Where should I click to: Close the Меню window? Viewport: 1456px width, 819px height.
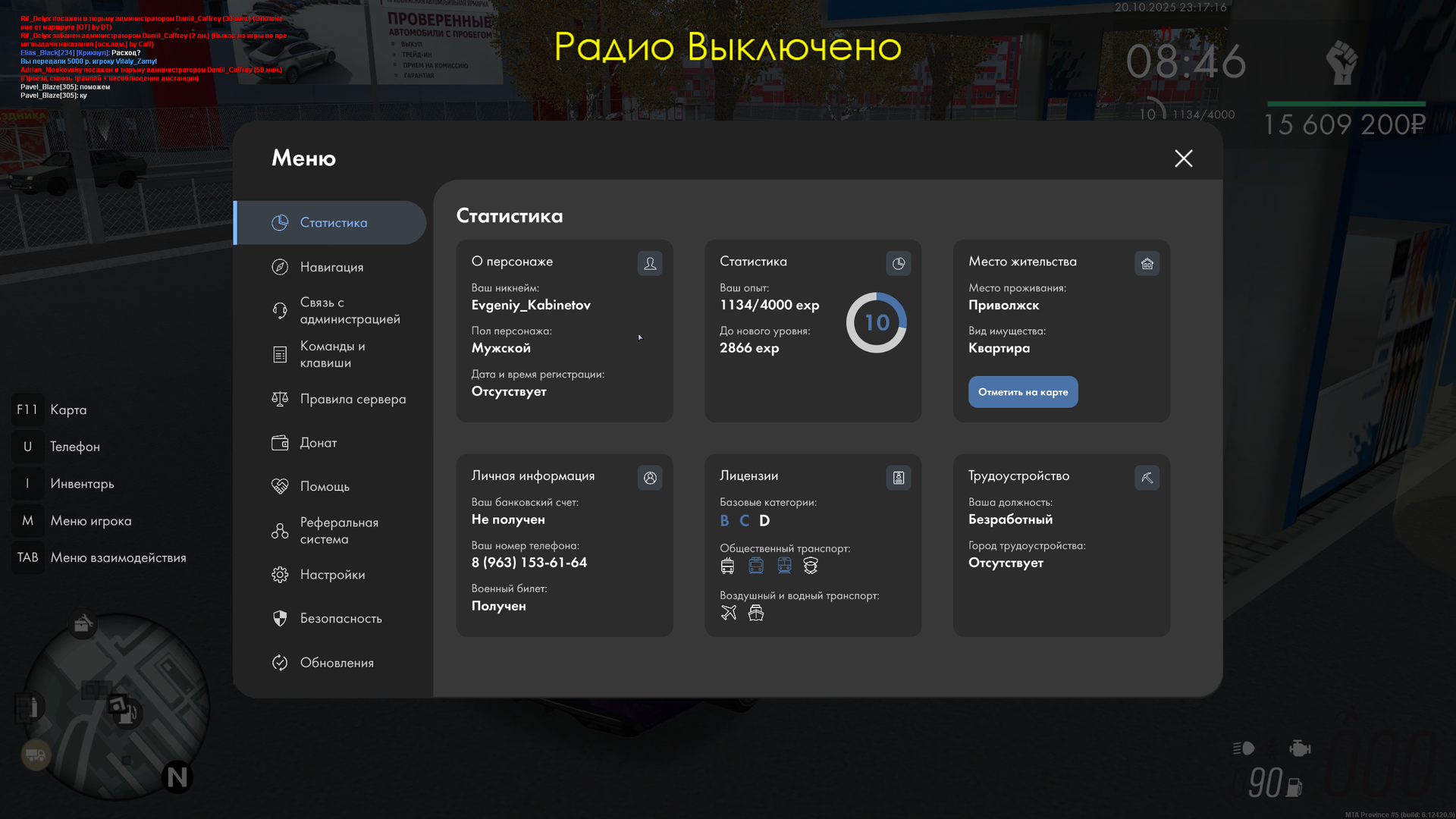pos(1183,158)
